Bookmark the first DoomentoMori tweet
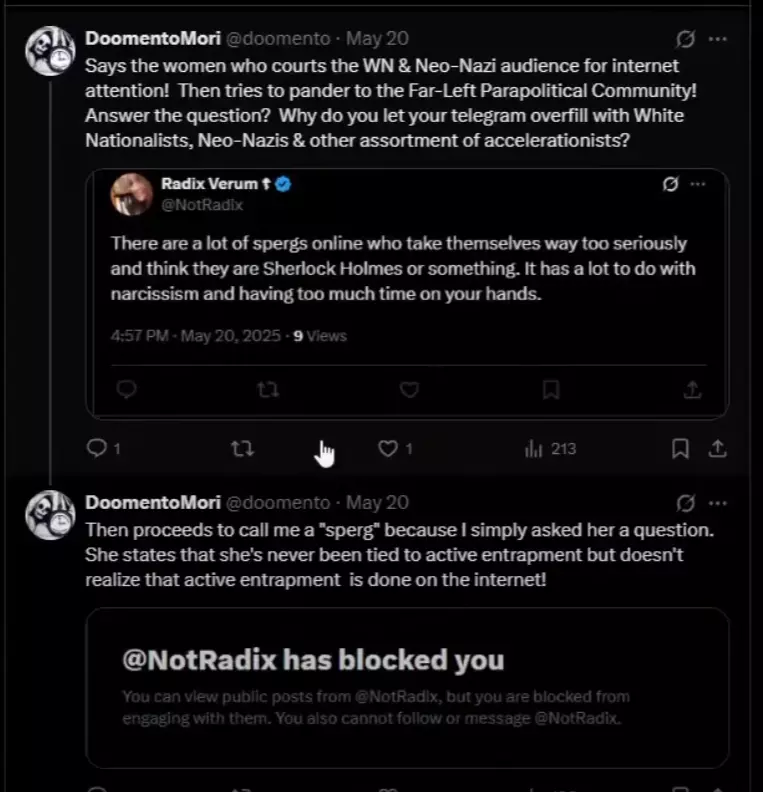 (x=680, y=449)
